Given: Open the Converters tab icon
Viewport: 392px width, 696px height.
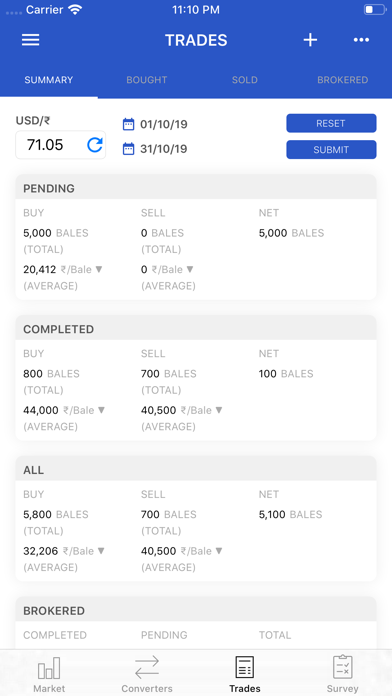Looking at the screenshot, I should (x=147, y=668).
